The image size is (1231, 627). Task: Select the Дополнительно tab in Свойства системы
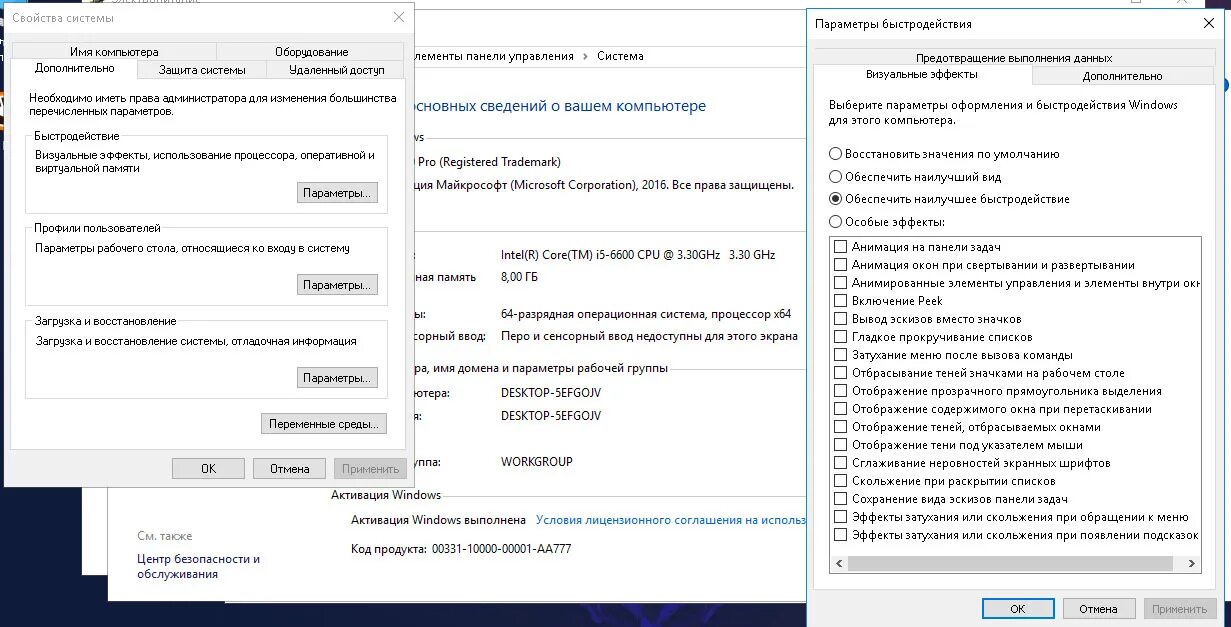point(74,68)
